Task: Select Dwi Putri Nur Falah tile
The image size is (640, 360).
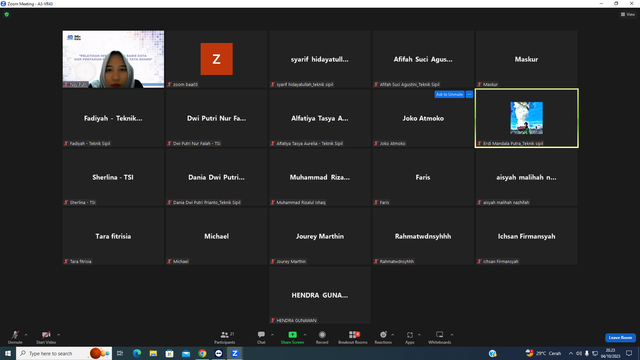Action: click(x=216, y=118)
